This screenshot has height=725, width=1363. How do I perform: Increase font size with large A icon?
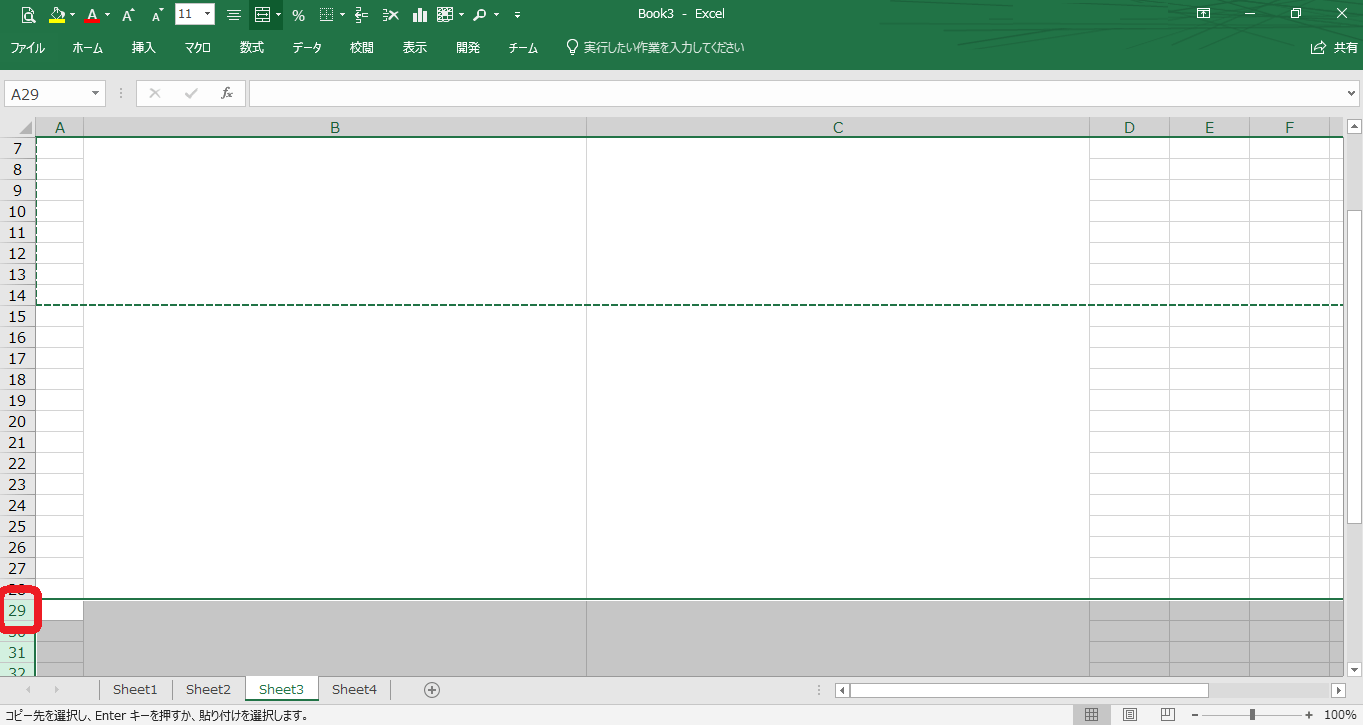(128, 15)
